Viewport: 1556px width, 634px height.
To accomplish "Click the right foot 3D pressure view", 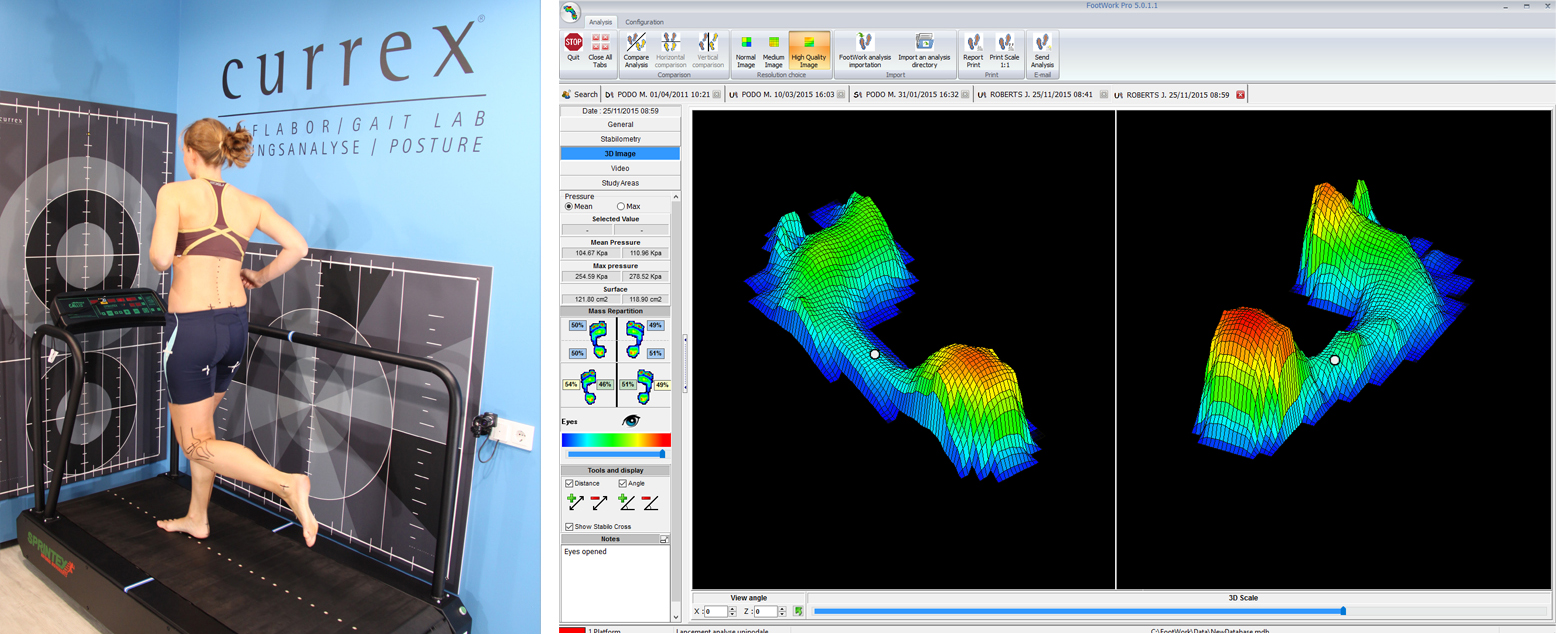I will point(1334,349).
